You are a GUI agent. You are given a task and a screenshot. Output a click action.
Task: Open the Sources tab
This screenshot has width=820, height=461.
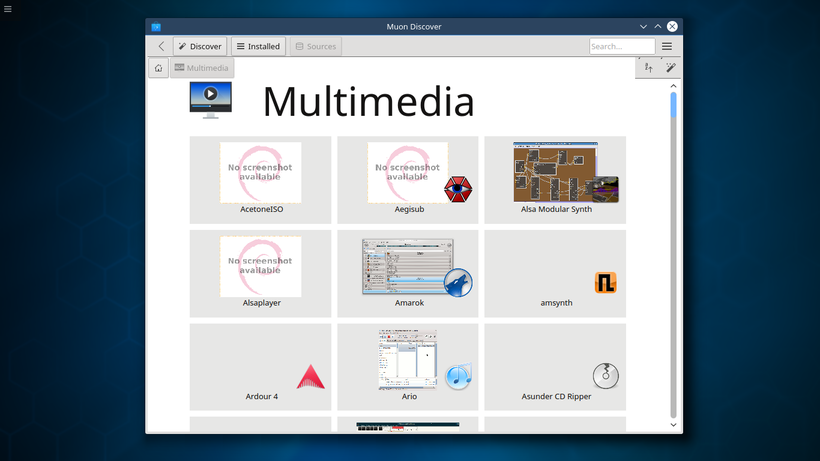point(316,47)
